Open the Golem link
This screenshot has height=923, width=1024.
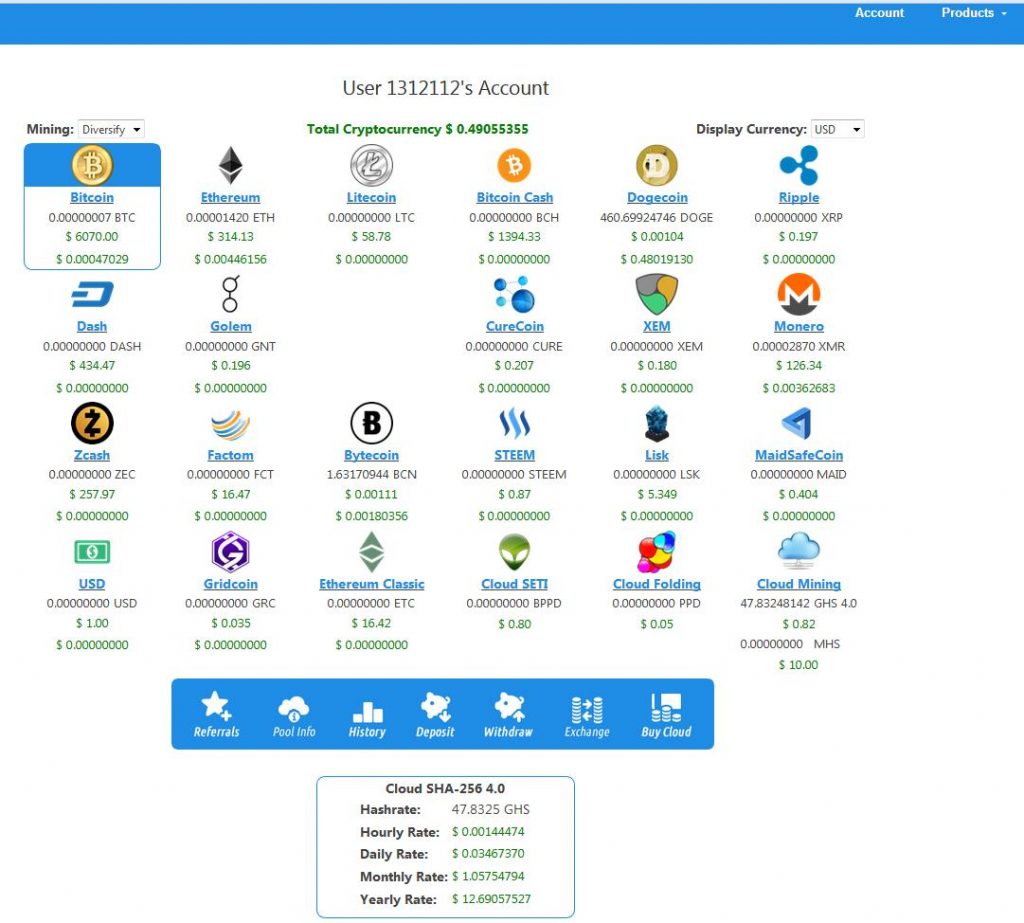point(231,326)
